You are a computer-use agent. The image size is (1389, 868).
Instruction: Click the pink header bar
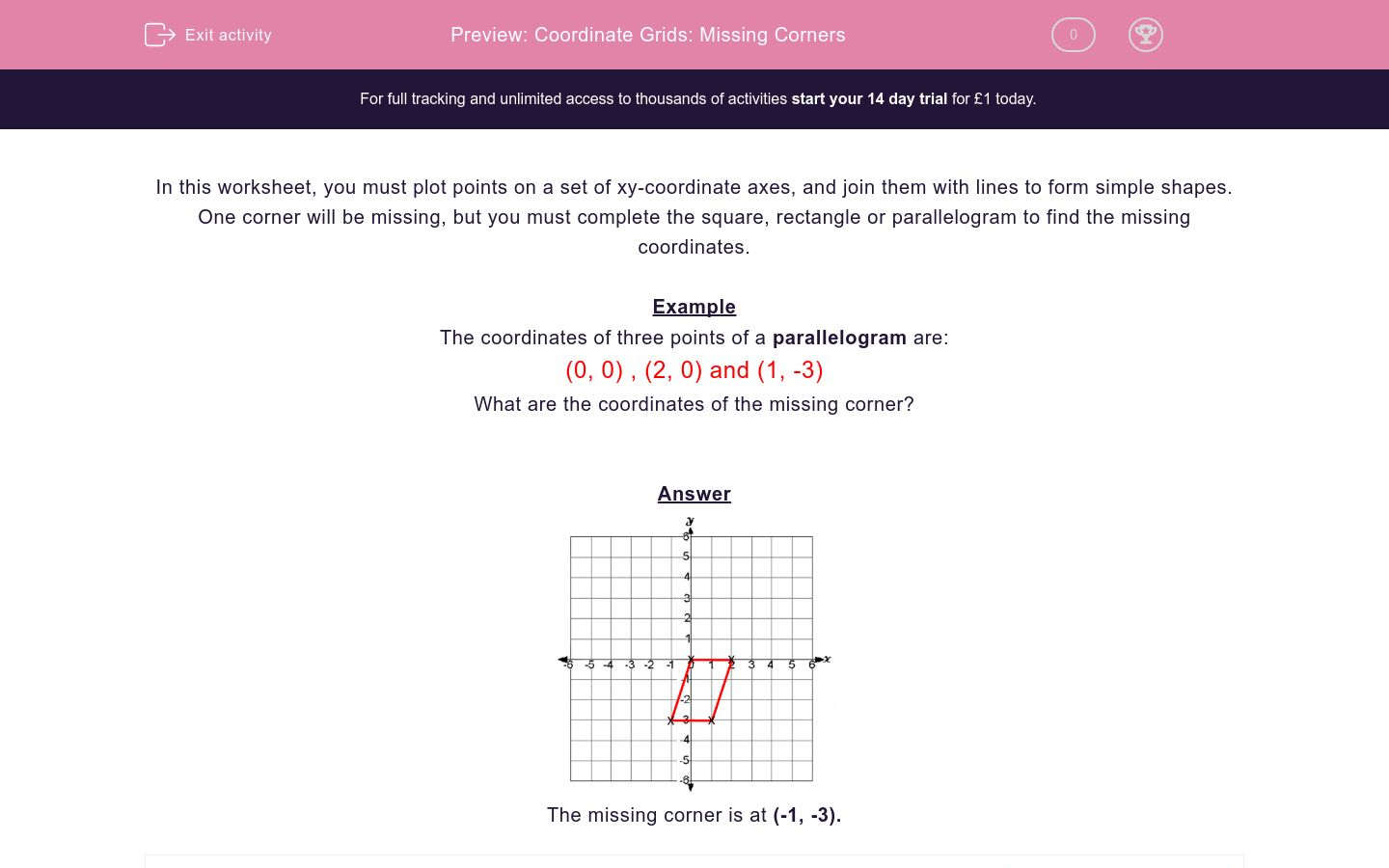click(x=694, y=35)
